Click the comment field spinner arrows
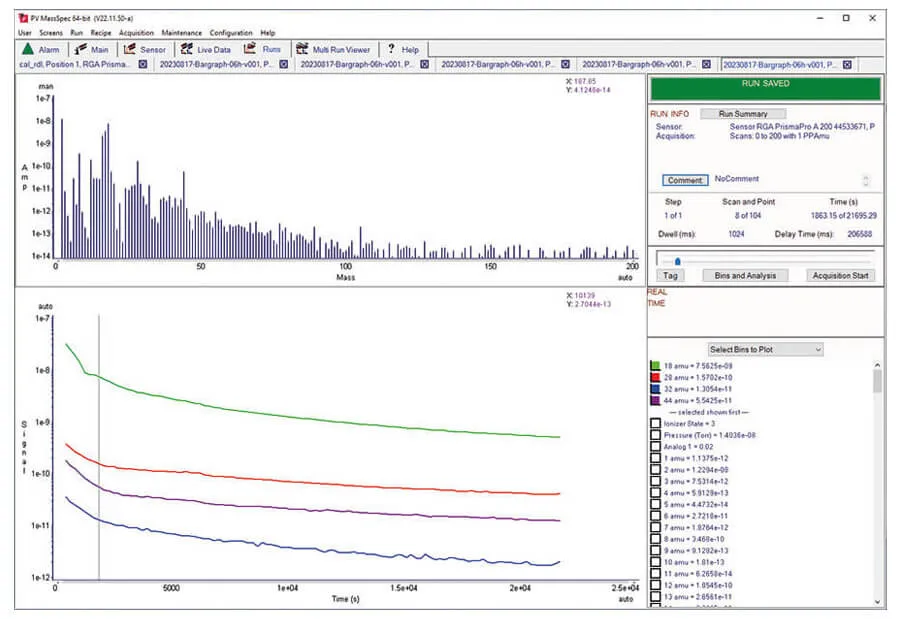The width and height of the screenshot is (900, 619). tap(866, 180)
